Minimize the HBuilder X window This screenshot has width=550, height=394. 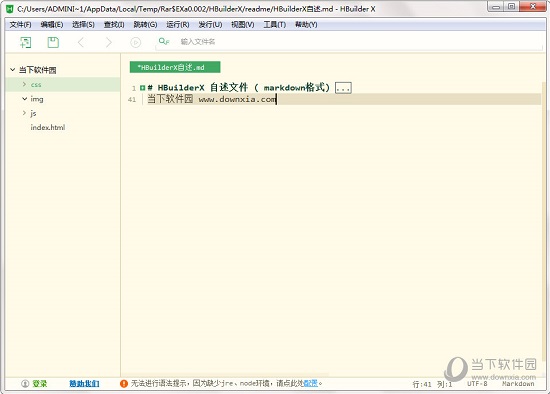[x=496, y=7]
